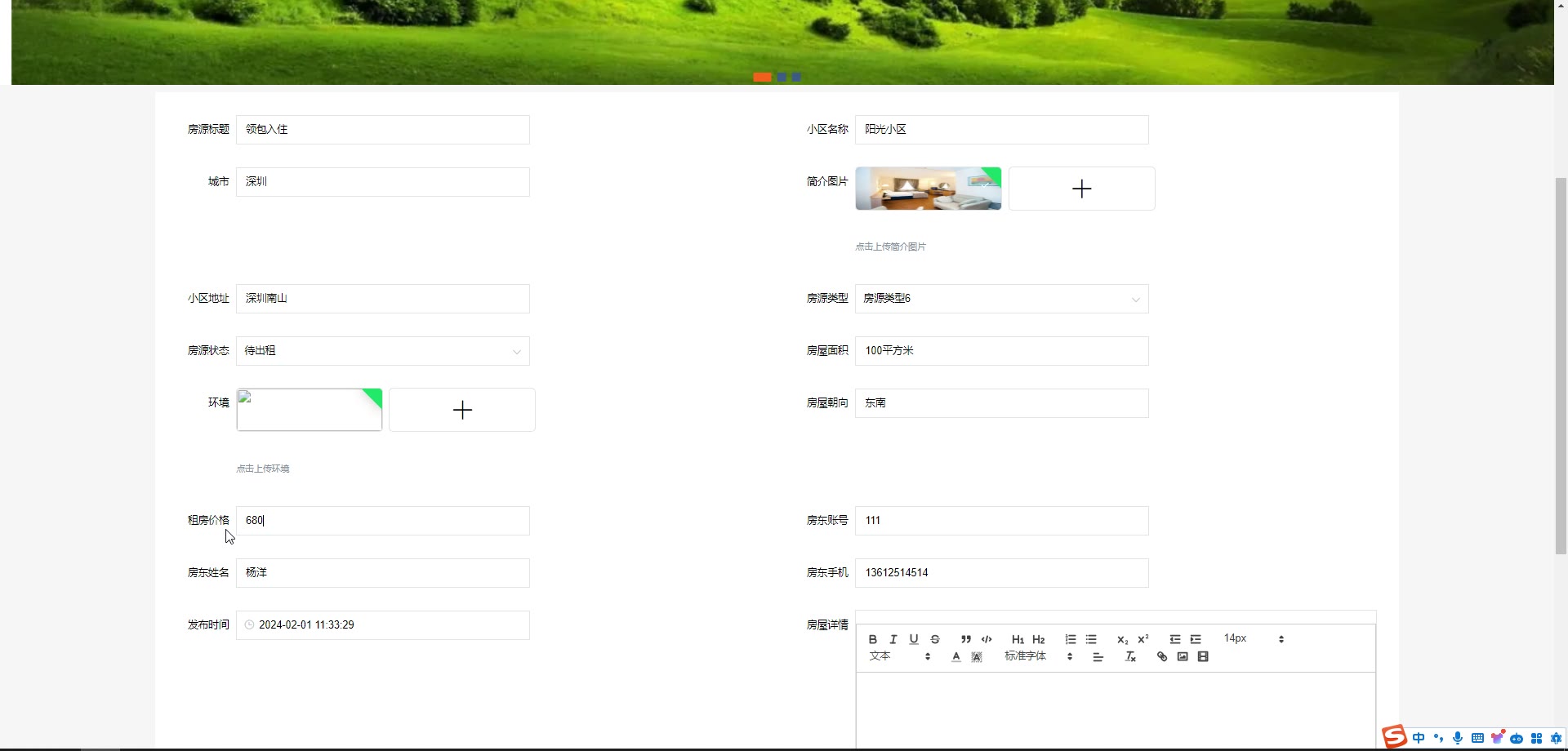Image resolution: width=1568 pixels, height=751 pixels.
Task: Insert a code block in the editor
Action: point(987,639)
